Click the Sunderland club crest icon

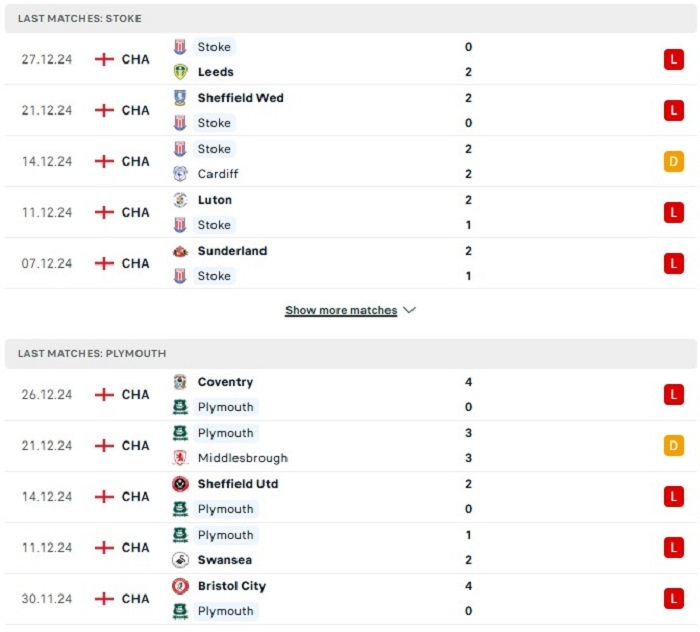click(x=180, y=251)
